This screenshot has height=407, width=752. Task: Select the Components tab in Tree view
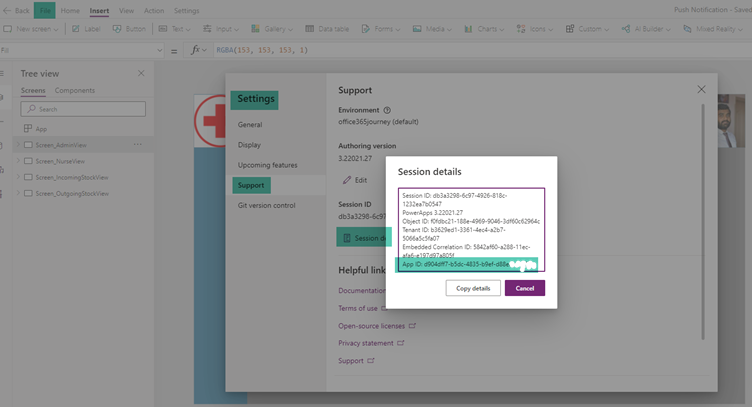point(75,90)
